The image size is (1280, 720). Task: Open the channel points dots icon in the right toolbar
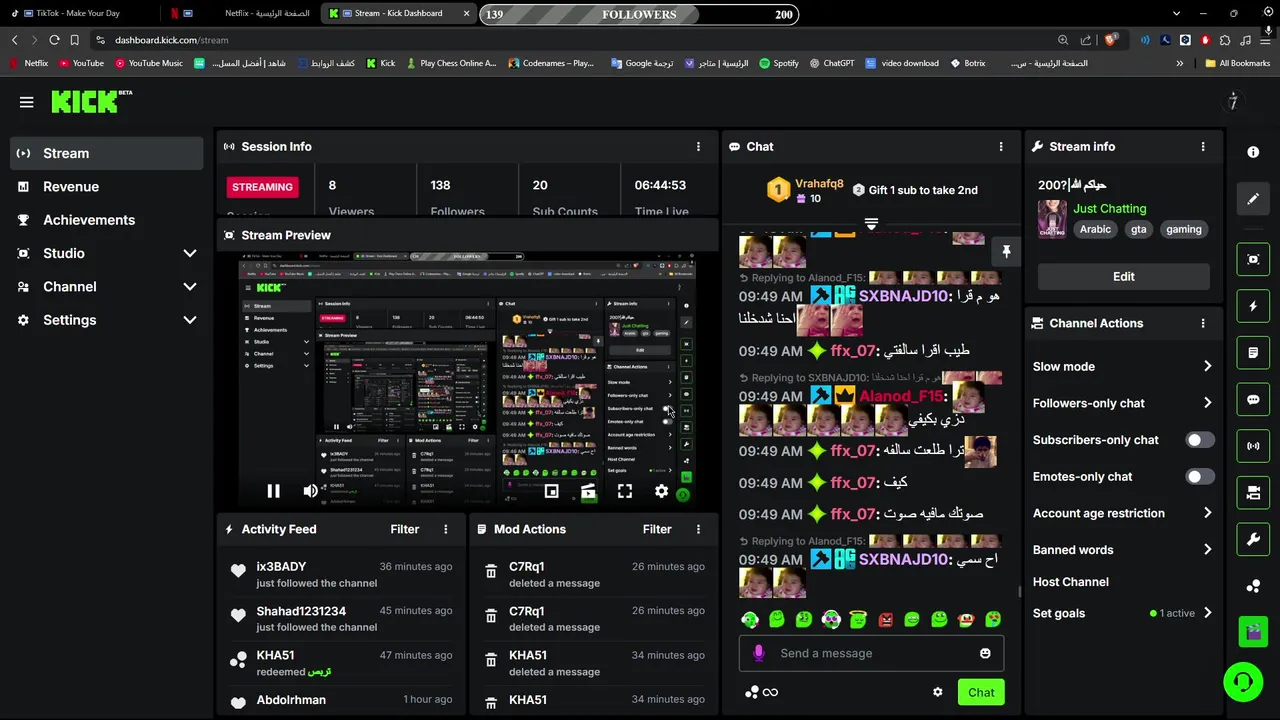click(1253, 586)
